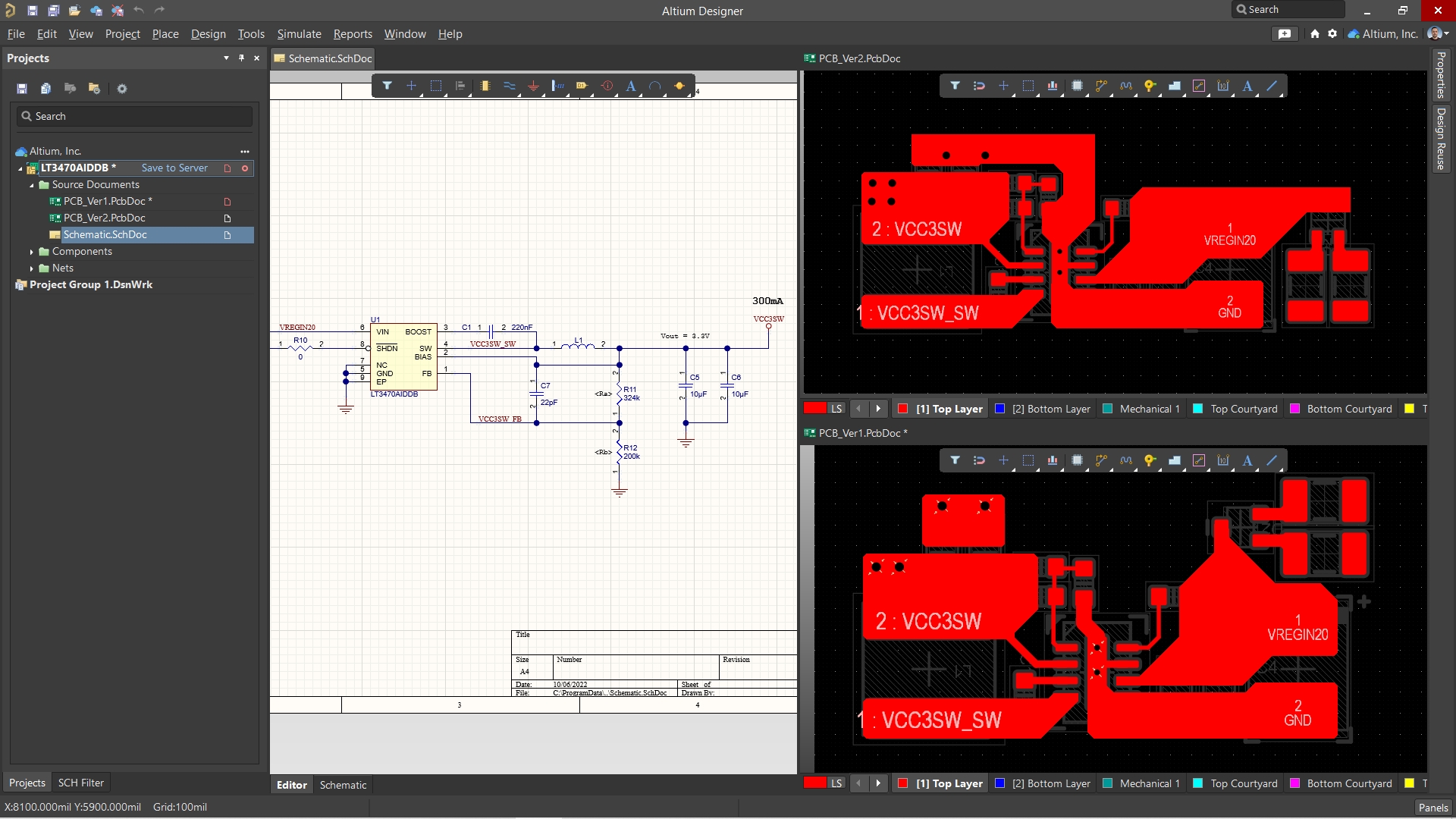The image size is (1456, 819).
Task: Open the Active Bar filter in PCB_Ver1
Action: tap(955, 460)
